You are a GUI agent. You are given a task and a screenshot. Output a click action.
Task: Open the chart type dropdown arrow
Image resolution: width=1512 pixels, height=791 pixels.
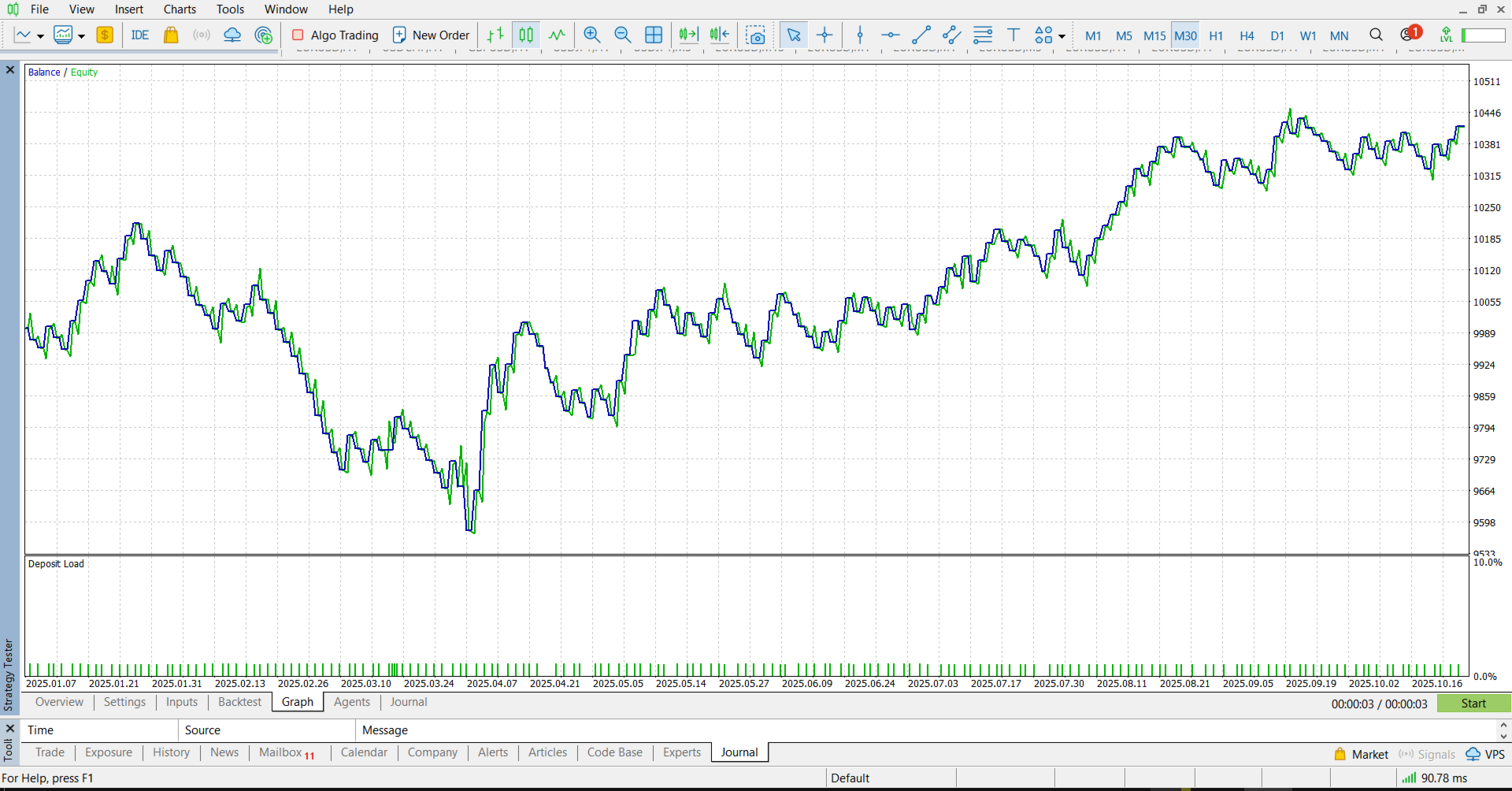41,35
